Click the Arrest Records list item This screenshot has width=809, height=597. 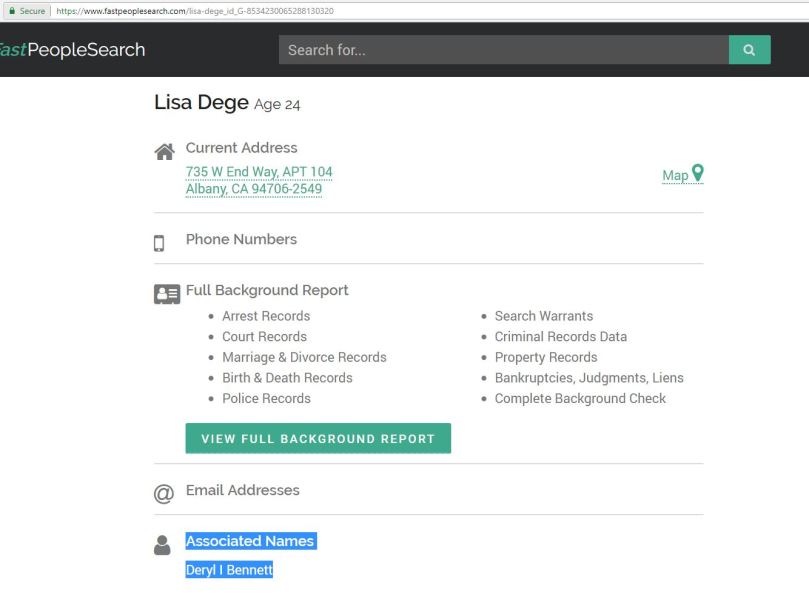(266, 316)
